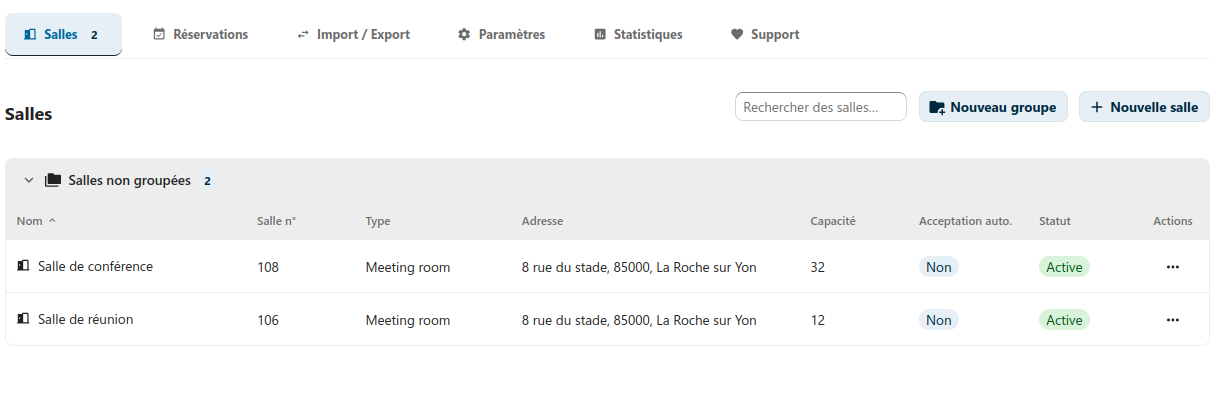Click the heart icon of Support
This screenshot has height=394, width=1214.
[737, 34]
